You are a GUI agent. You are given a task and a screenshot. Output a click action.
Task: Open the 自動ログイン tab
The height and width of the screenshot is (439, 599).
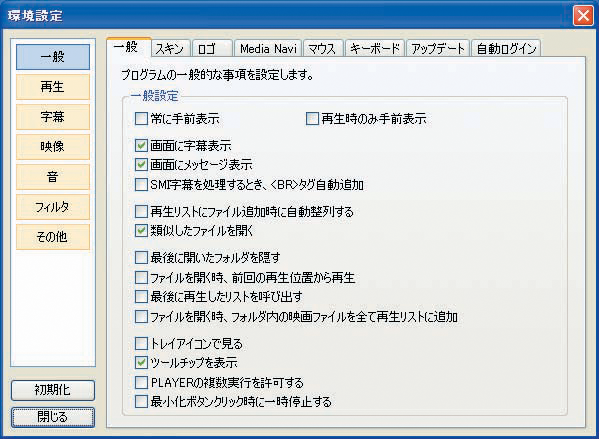coord(506,49)
